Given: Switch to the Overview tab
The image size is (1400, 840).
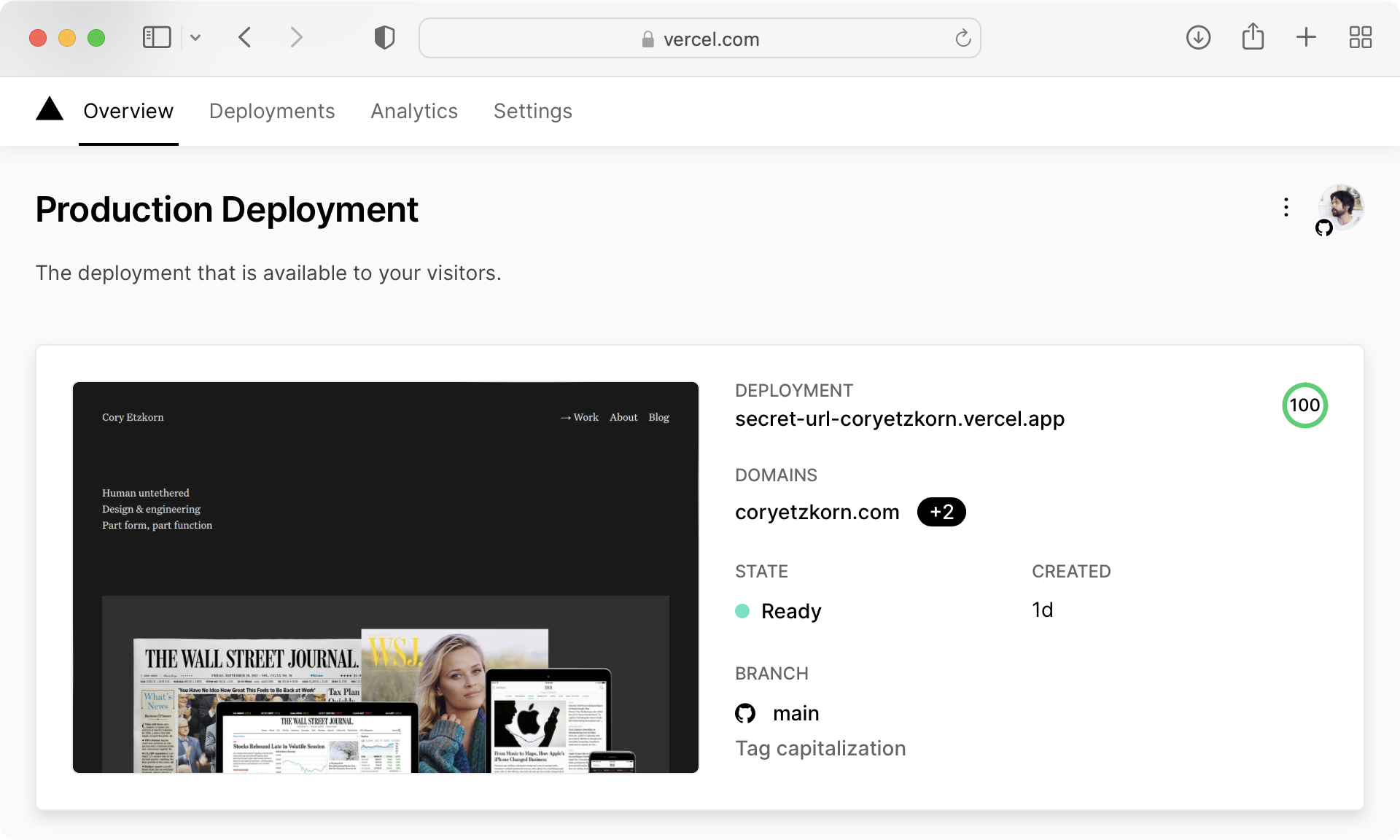Looking at the screenshot, I should [128, 111].
